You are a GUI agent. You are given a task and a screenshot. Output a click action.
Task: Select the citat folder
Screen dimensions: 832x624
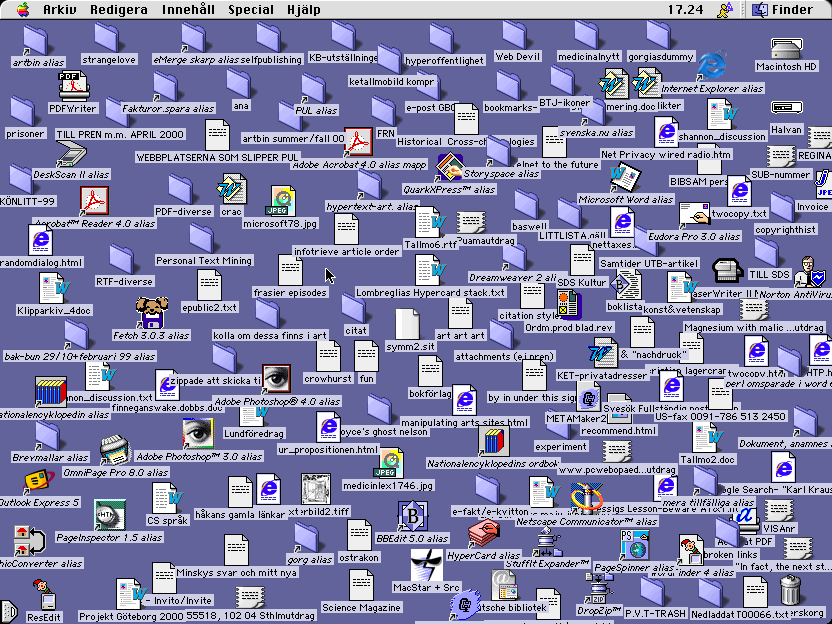click(x=353, y=308)
